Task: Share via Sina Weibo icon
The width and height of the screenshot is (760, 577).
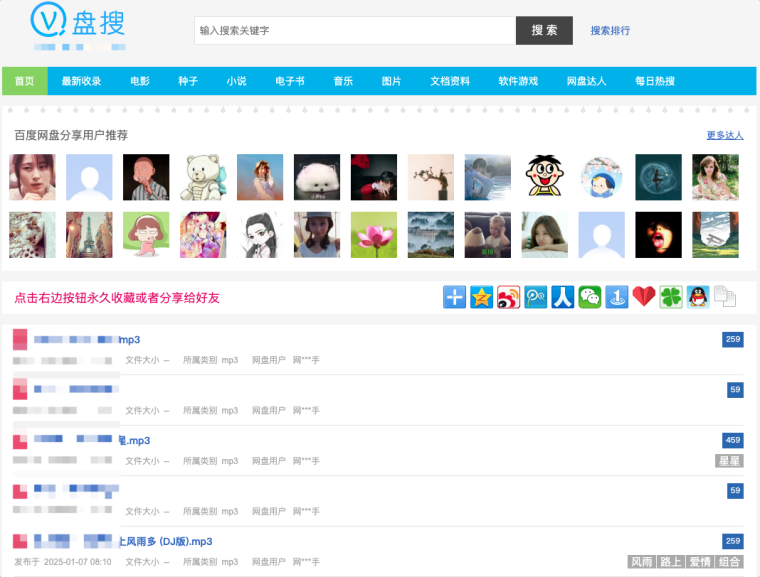Action: [x=508, y=297]
